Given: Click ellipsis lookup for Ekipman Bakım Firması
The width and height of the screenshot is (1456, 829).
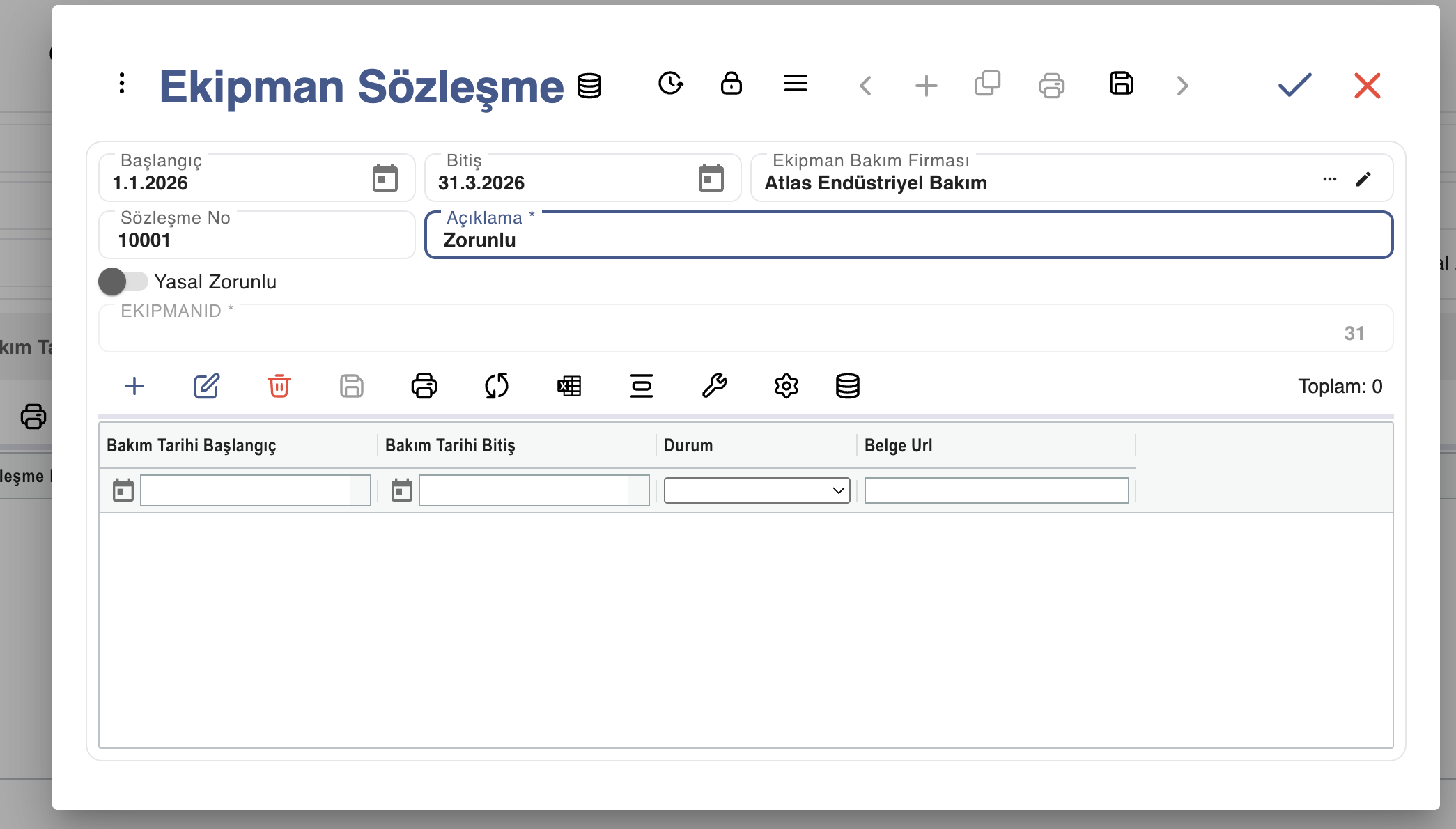Looking at the screenshot, I should coord(1329,180).
